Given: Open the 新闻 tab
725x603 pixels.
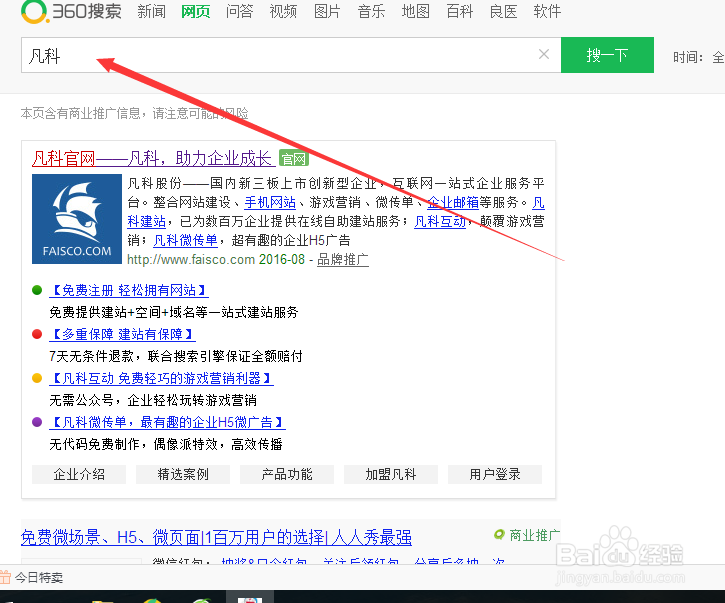Looking at the screenshot, I should (151, 11).
